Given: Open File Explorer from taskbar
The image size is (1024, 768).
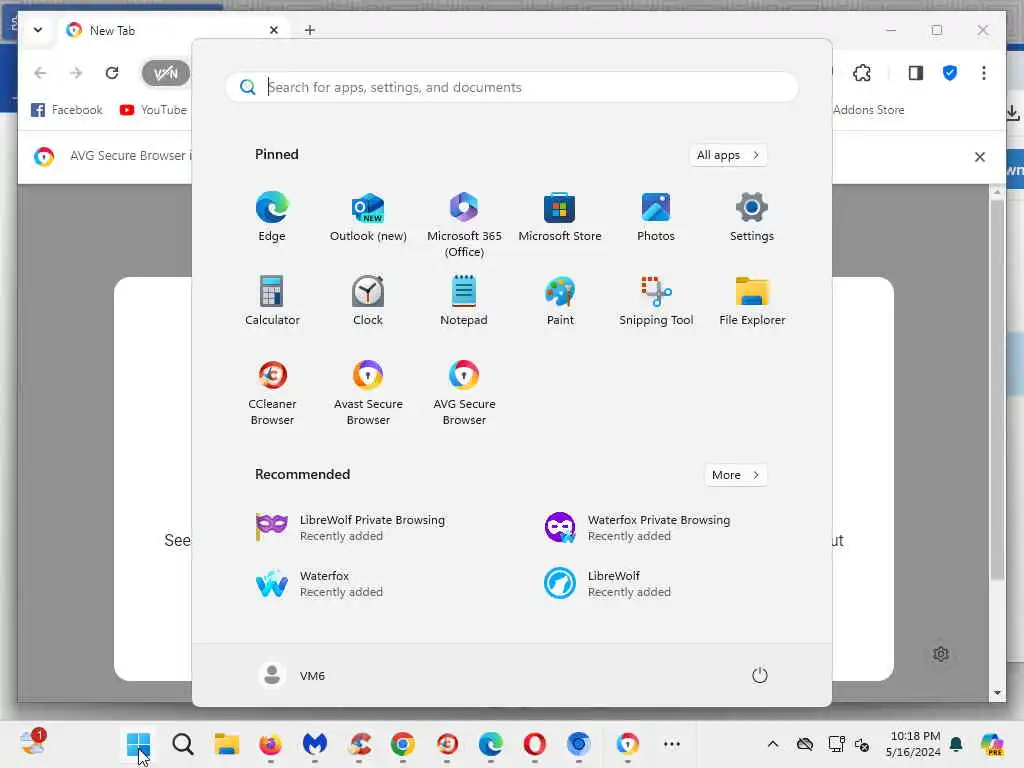Looking at the screenshot, I should 227,744.
